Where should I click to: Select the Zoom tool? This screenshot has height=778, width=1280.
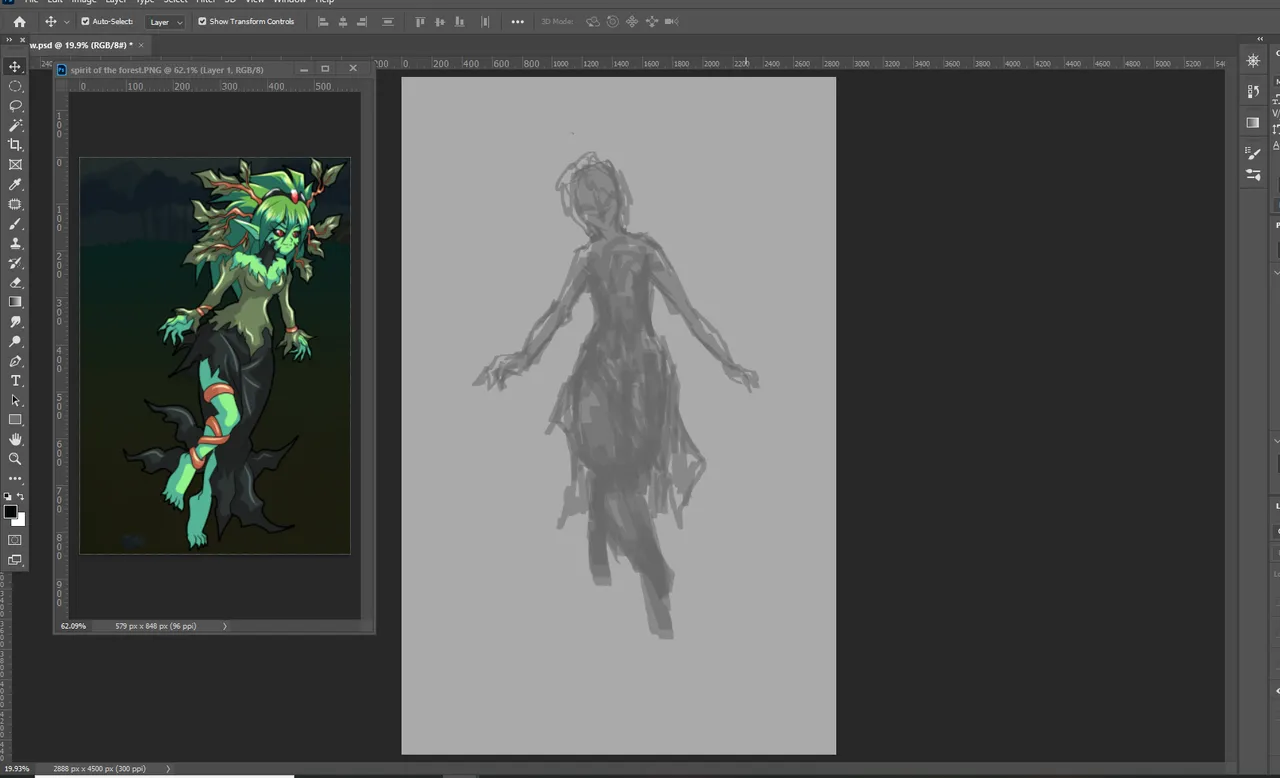(x=15, y=459)
